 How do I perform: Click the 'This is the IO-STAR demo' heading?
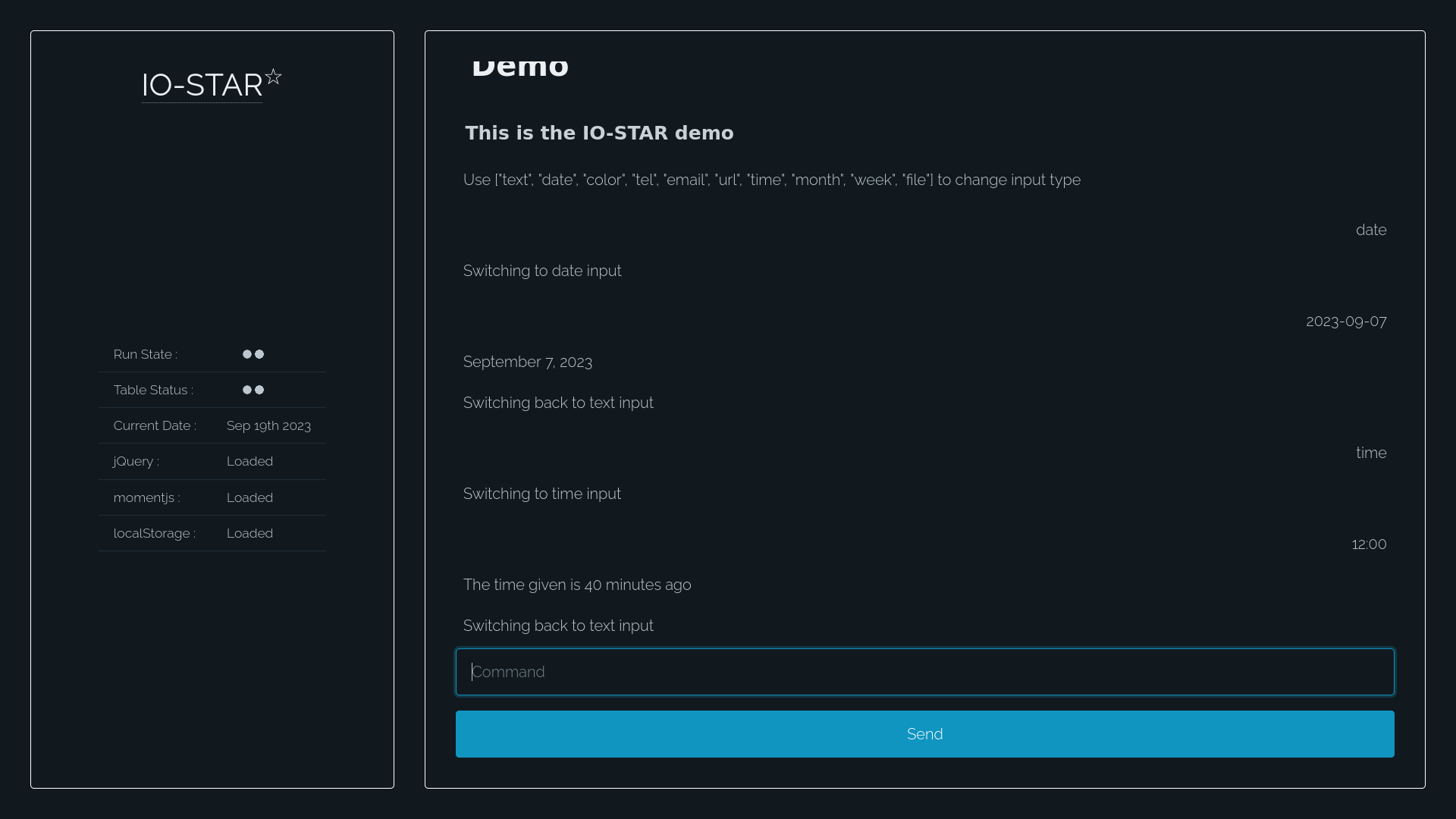(598, 132)
